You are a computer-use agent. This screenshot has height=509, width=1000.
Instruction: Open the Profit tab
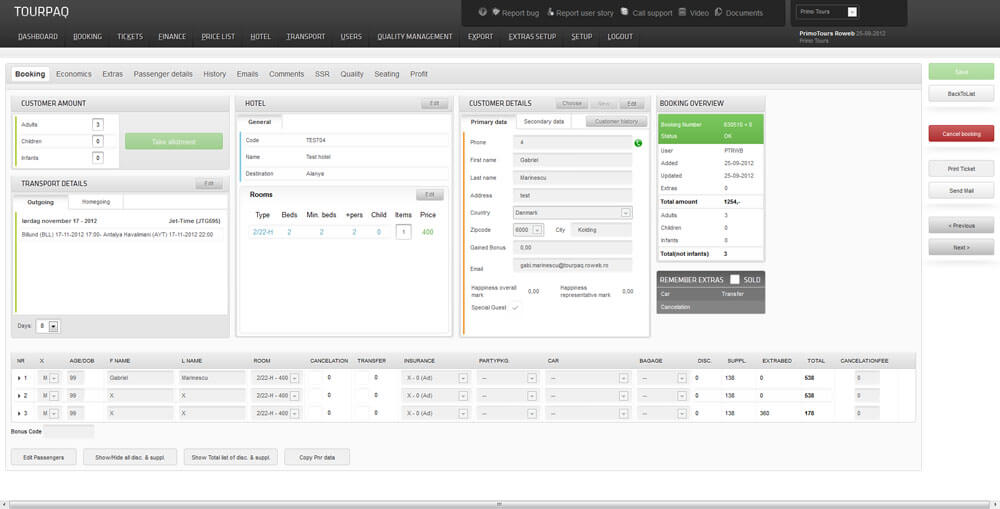click(418, 74)
